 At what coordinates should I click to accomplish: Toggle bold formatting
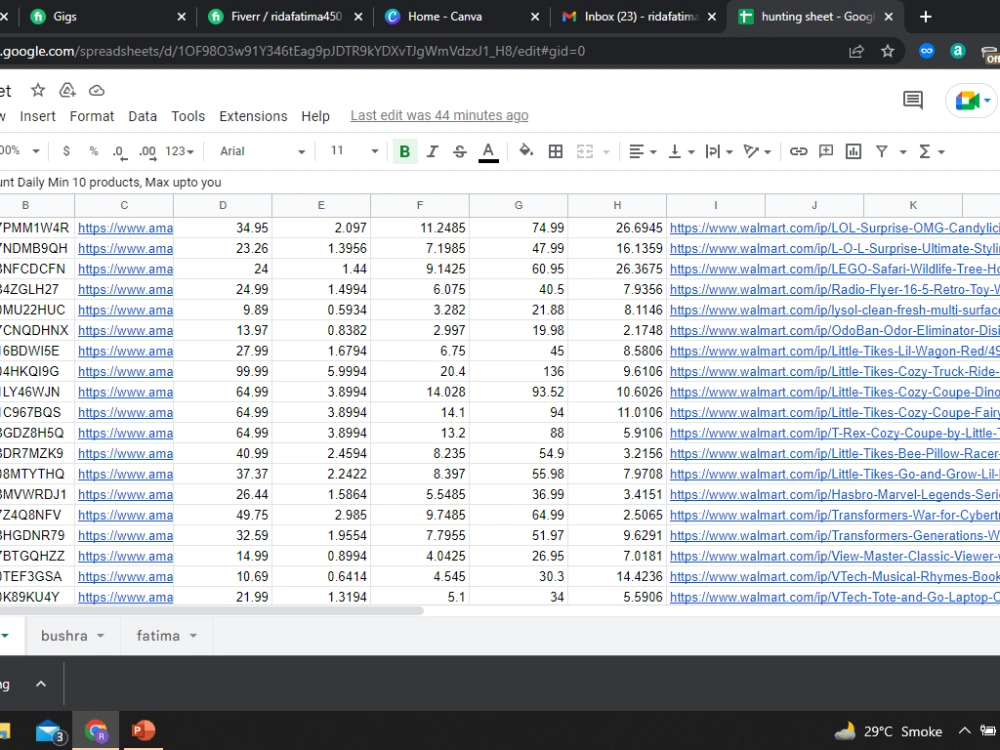(404, 151)
